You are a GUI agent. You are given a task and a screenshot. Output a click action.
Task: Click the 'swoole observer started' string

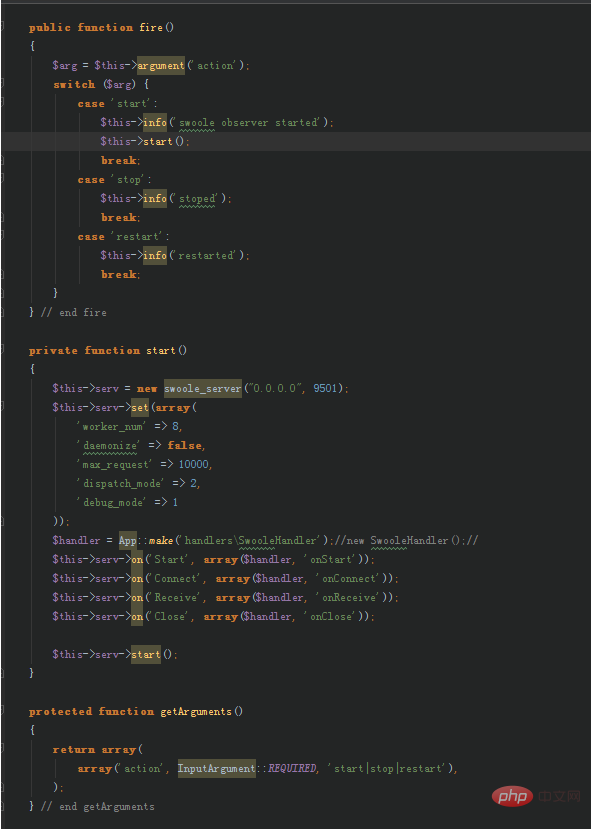247,123
